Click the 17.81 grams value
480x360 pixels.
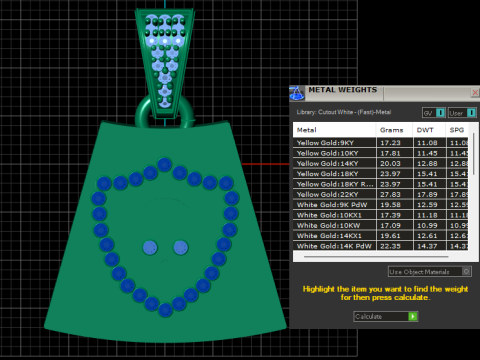tap(390, 153)
